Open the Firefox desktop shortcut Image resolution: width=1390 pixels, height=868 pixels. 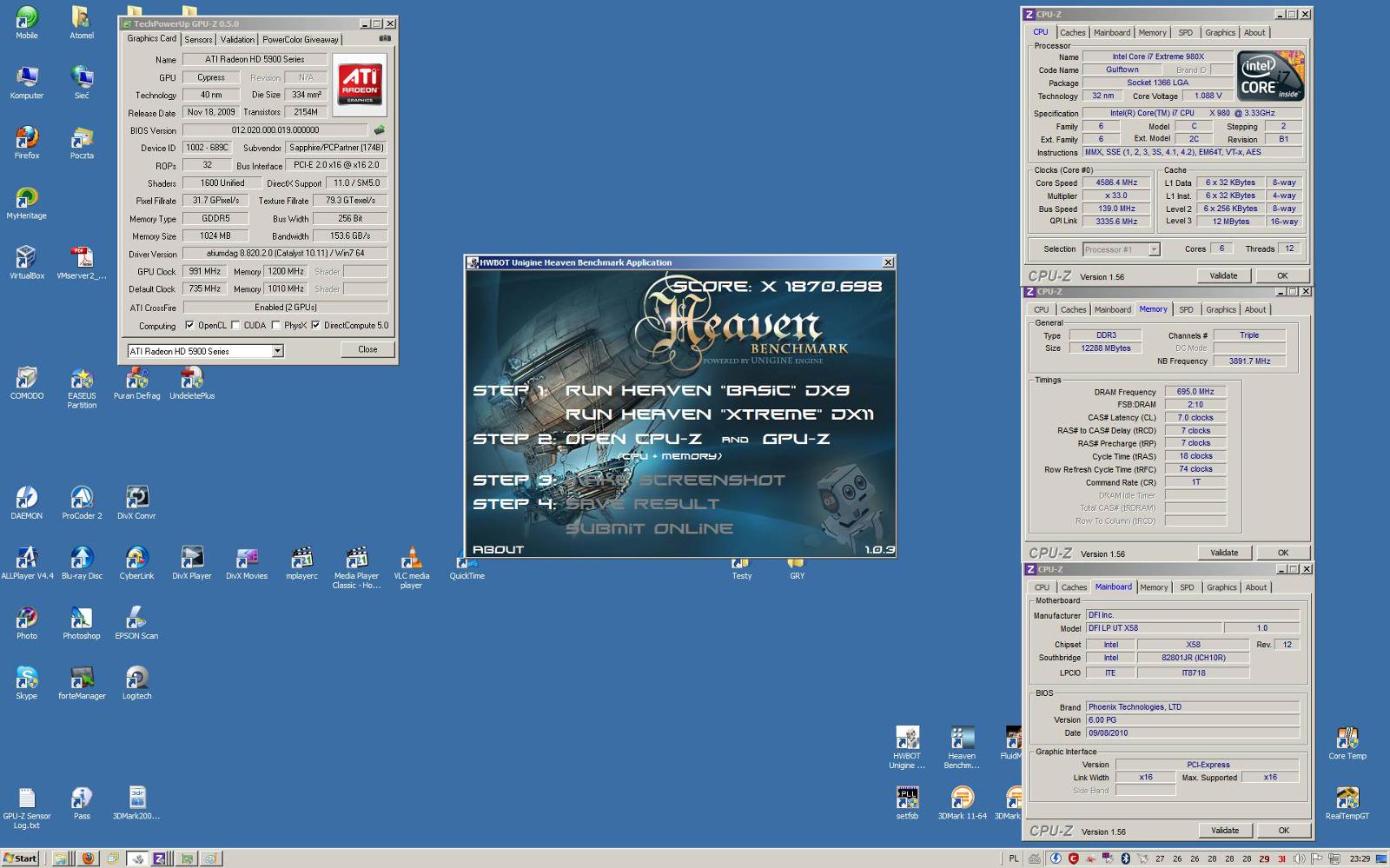pos(27,143)
